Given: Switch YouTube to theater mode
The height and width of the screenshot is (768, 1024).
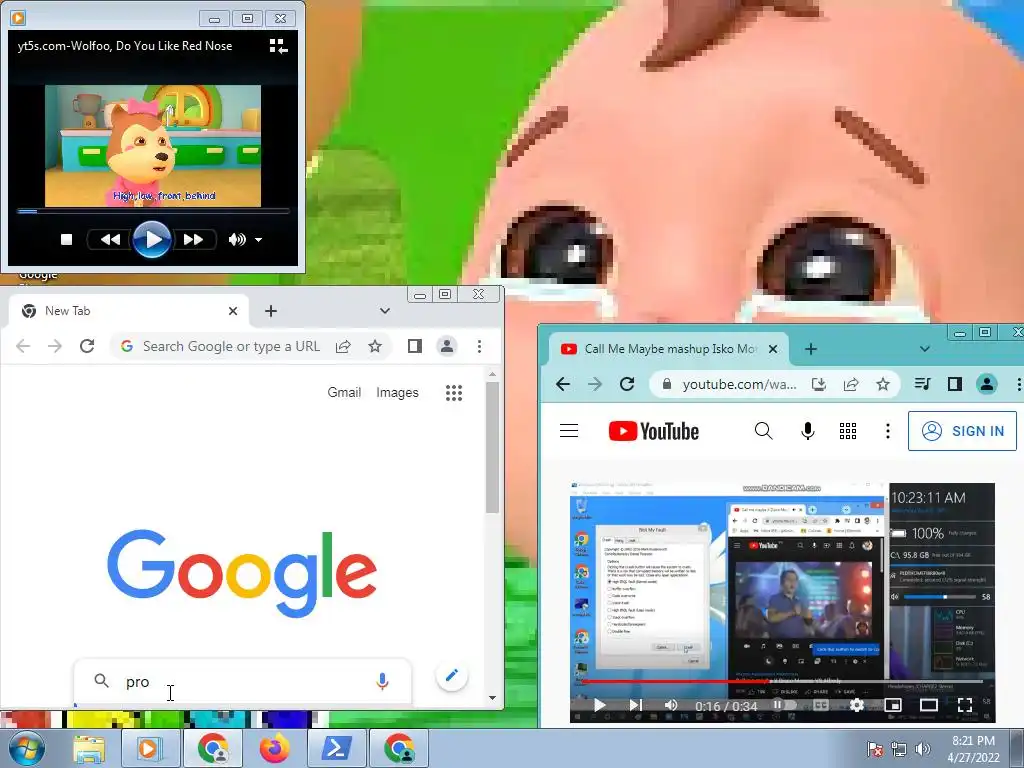Looking at the screenshot, I should [x=929, y=705].
